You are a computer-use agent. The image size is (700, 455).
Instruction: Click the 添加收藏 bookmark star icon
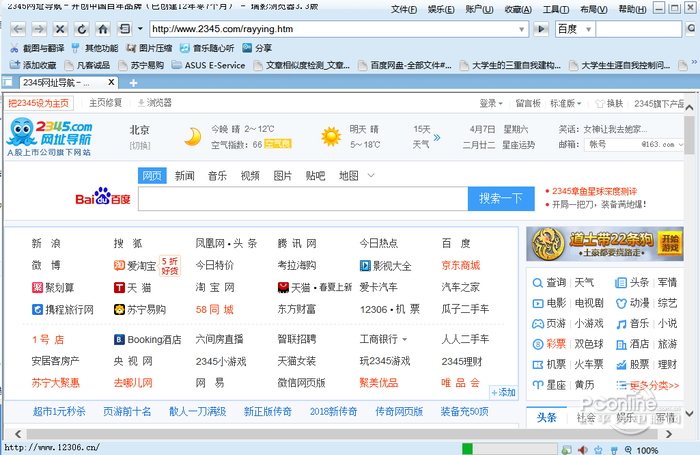32,65
